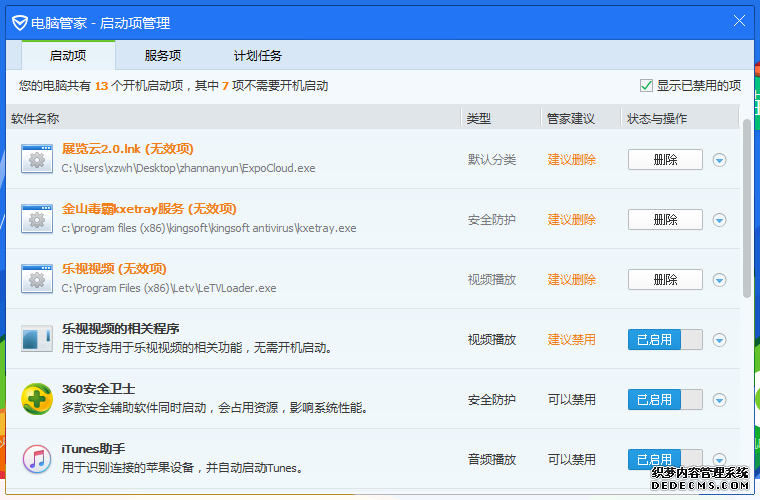Click 可以禁用 suggestion for 360安全卫士

[x=571, y=400]
